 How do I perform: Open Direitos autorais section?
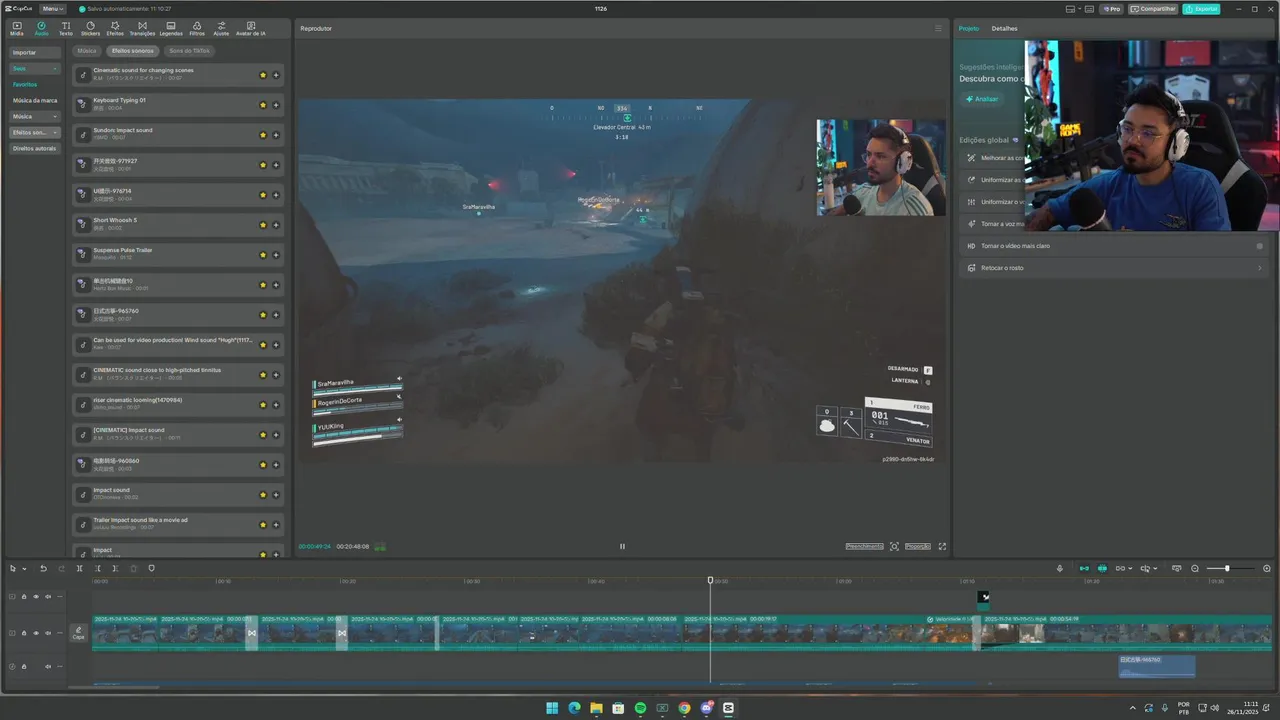click(35, 148)
